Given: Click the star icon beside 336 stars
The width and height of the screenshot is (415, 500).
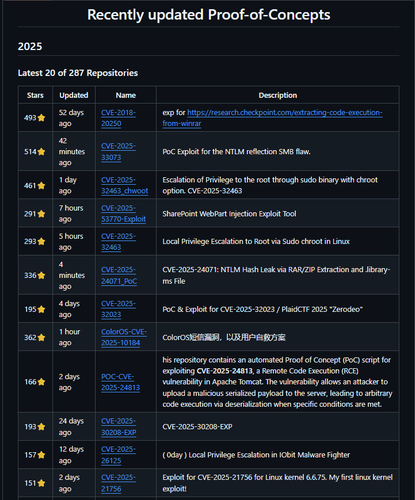Looking at the screenshot, I should pos(41,275).
